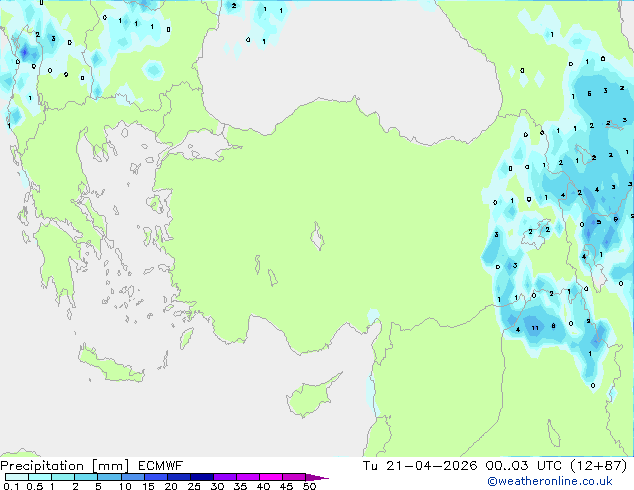This screenshot has width=634, height=490.
Task: Click the "11" precipitation value on the map
Action: point(535,328)
